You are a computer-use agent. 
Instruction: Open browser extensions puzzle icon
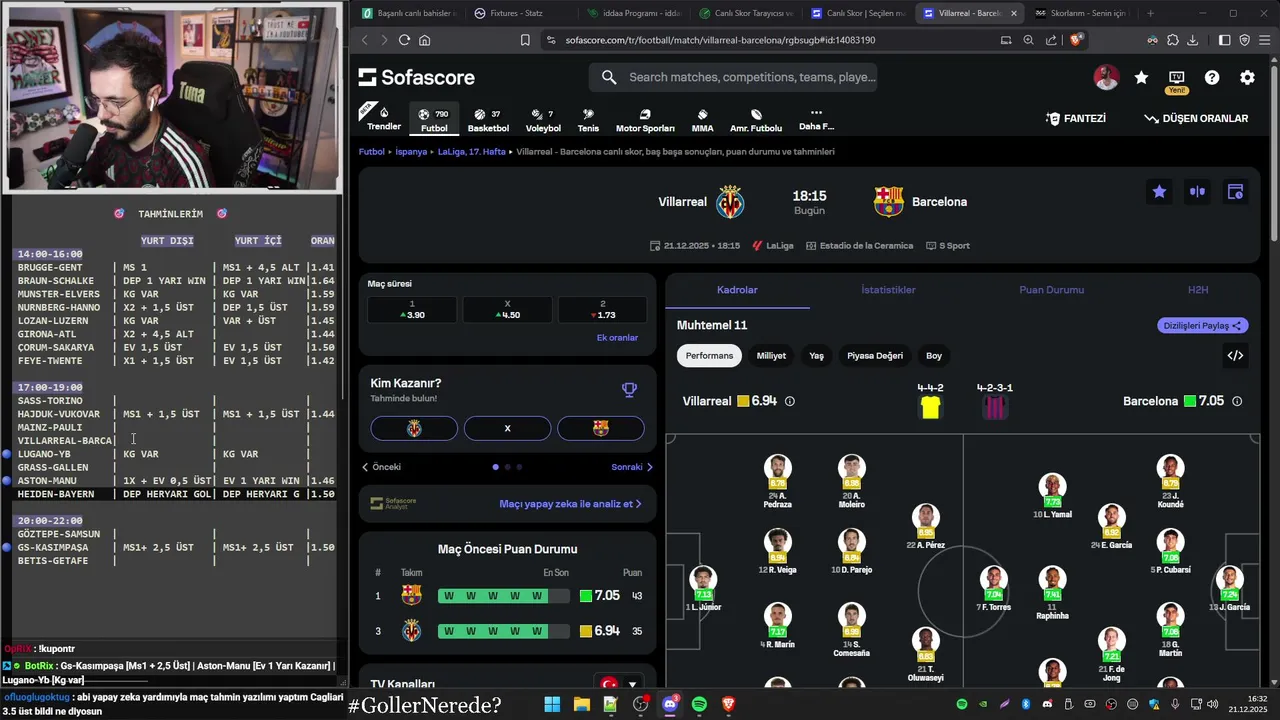pos(1172,40)
